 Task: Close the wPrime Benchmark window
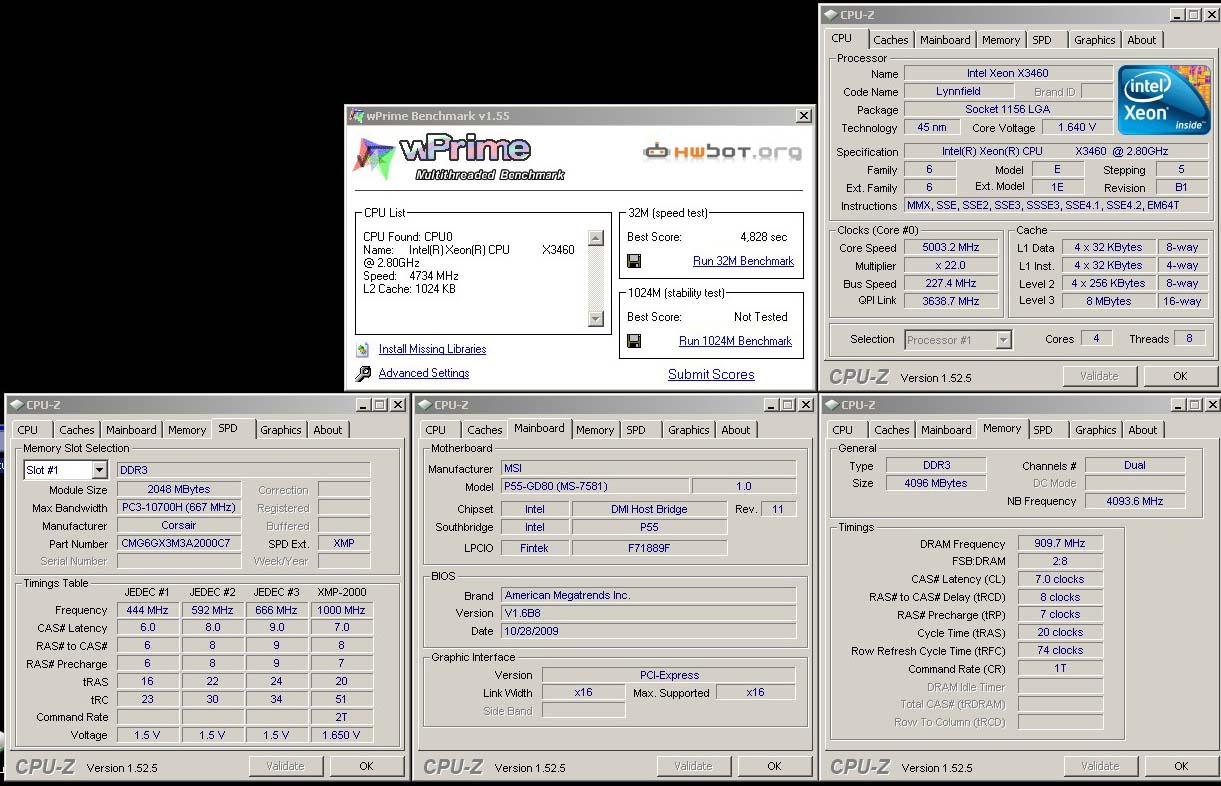(803, 116)
